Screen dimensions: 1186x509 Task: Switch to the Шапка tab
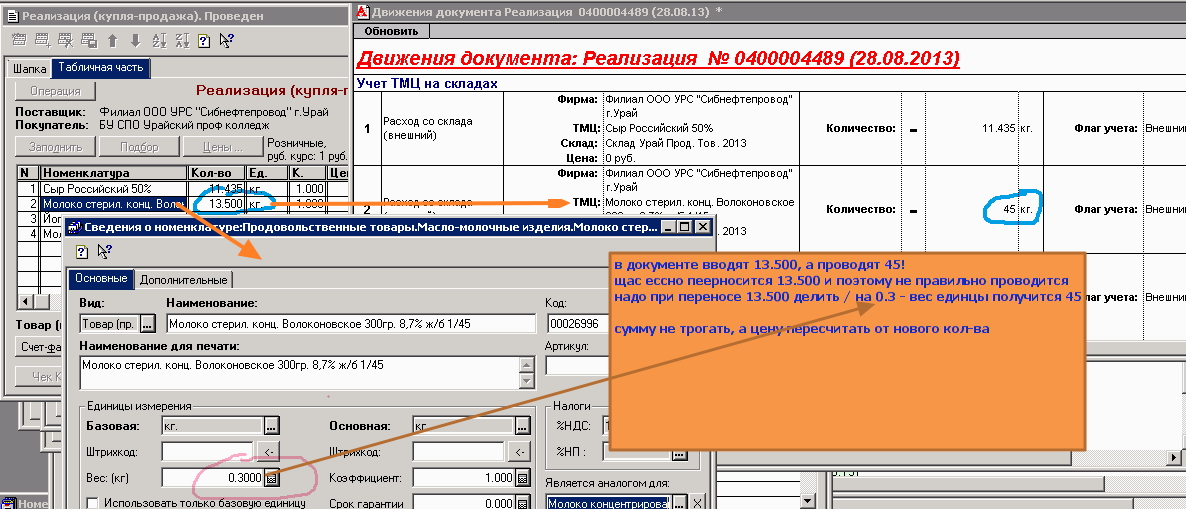(x=29, y=68)
